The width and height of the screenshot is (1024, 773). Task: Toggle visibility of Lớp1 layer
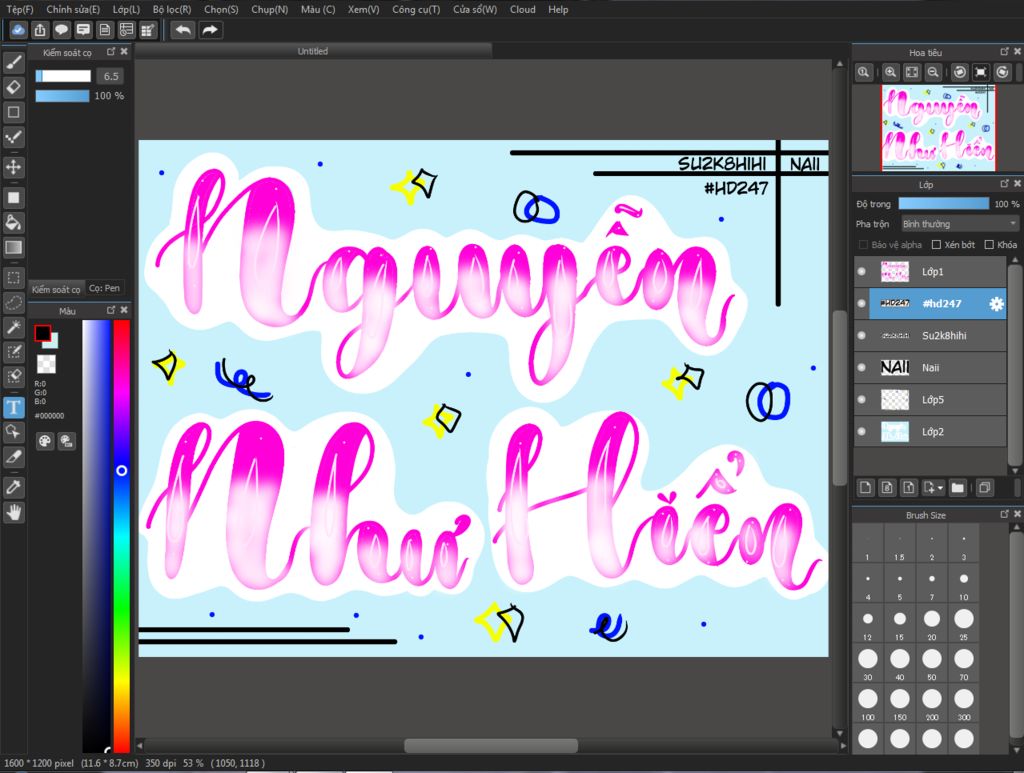coord(861,272)
